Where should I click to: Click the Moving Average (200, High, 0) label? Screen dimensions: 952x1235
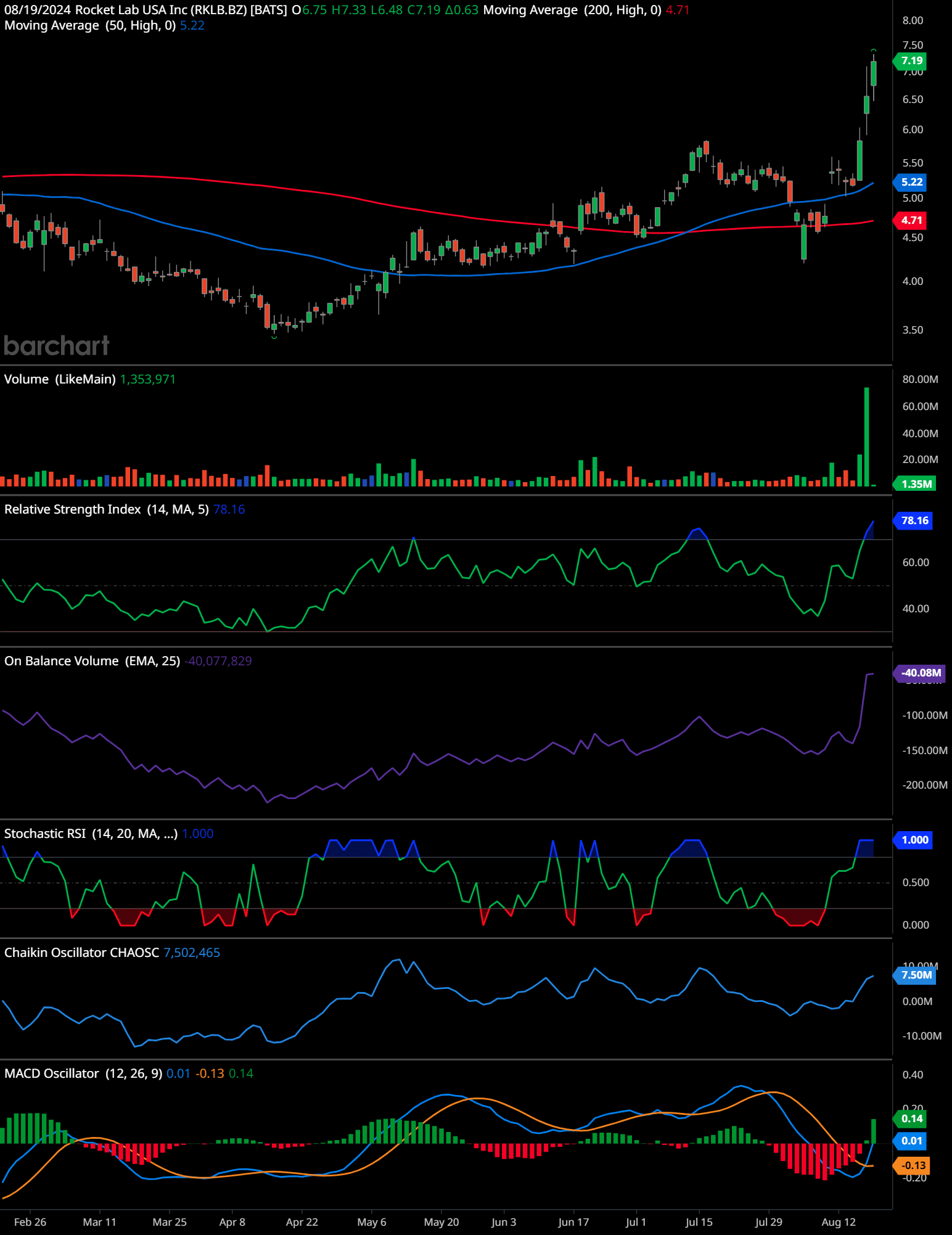point(572,10)
